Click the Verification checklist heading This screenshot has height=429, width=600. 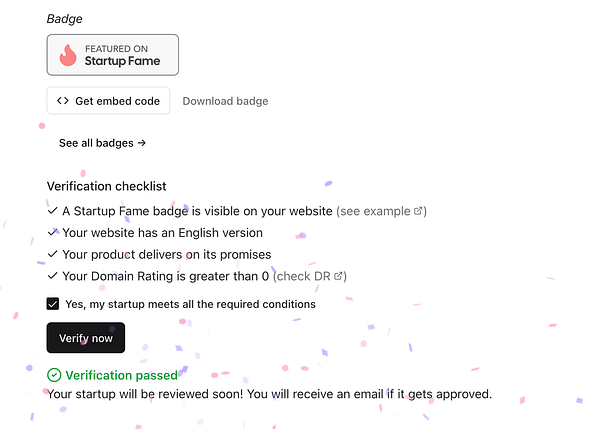[106, 186]
